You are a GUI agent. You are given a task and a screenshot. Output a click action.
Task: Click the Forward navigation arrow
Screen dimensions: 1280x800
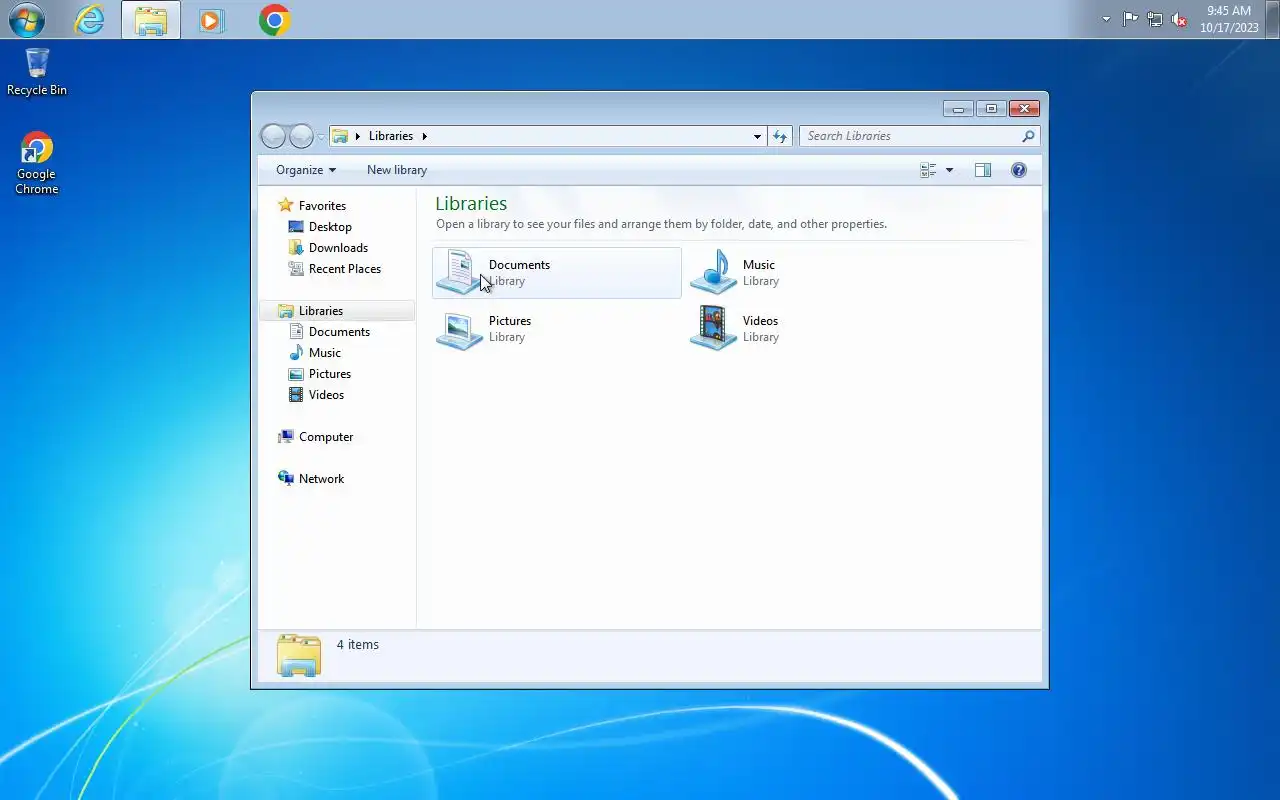point(301,136)
